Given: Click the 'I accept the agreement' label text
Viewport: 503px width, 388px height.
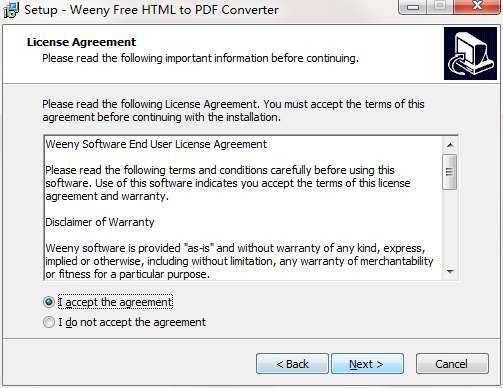Looking at the screenshot, I should click(115, 302).
